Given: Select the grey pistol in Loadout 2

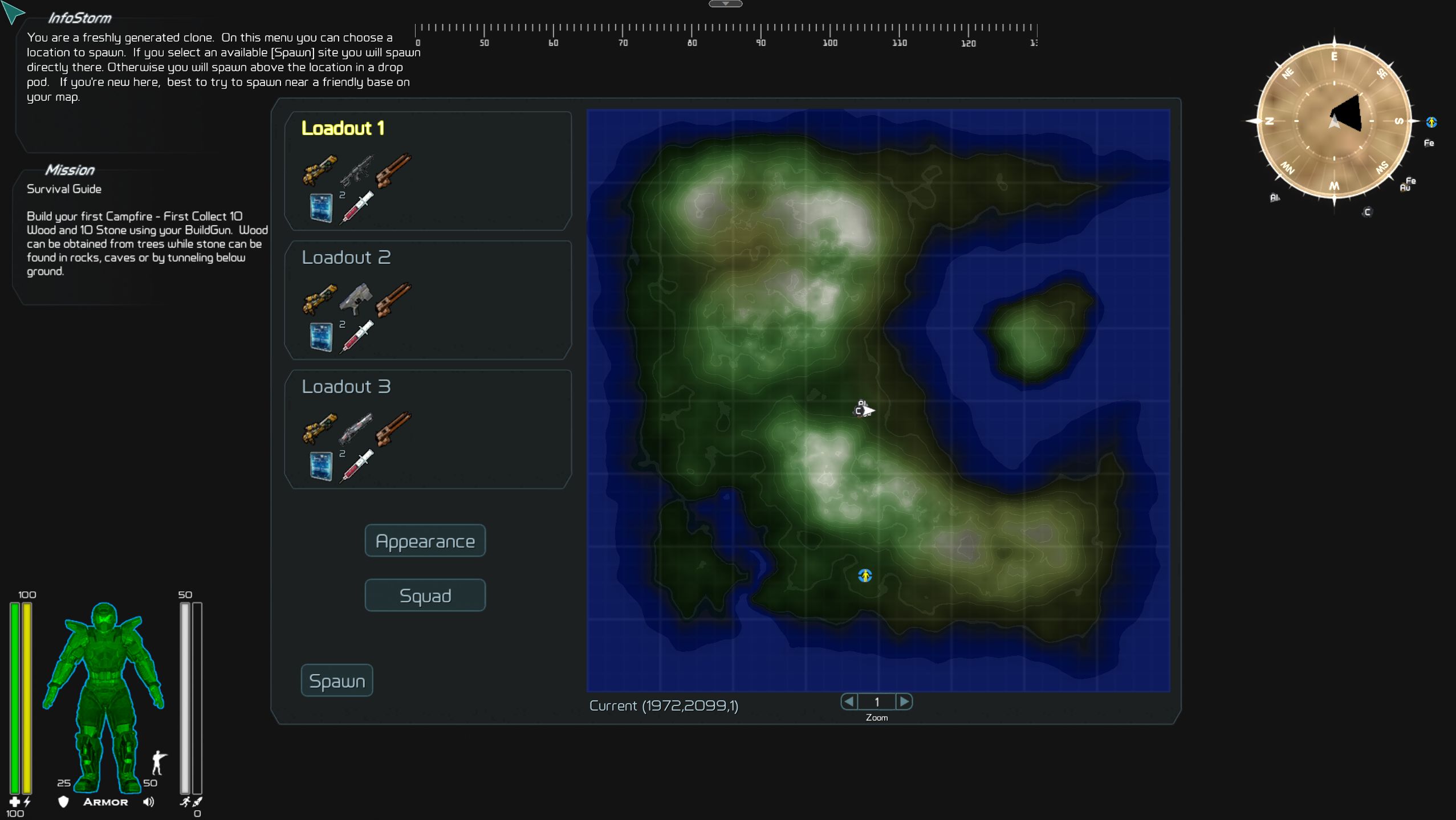Looking at the screenshot, I should 357,299.
